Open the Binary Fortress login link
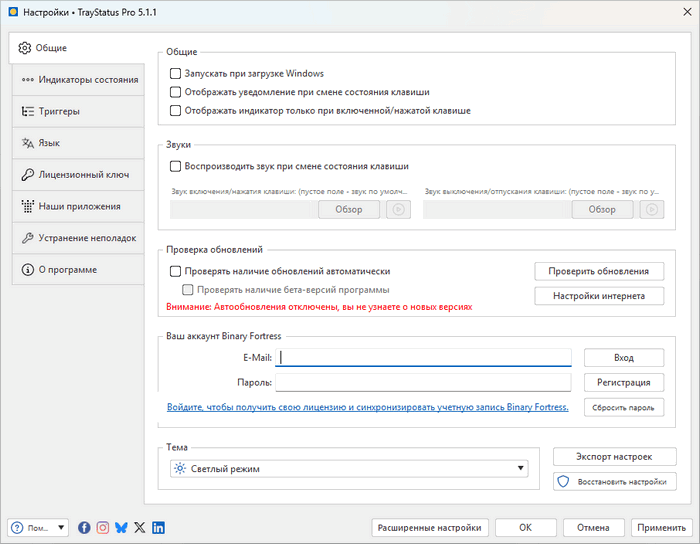The height and width of the screenshot is (544, 700). (367, 407)
